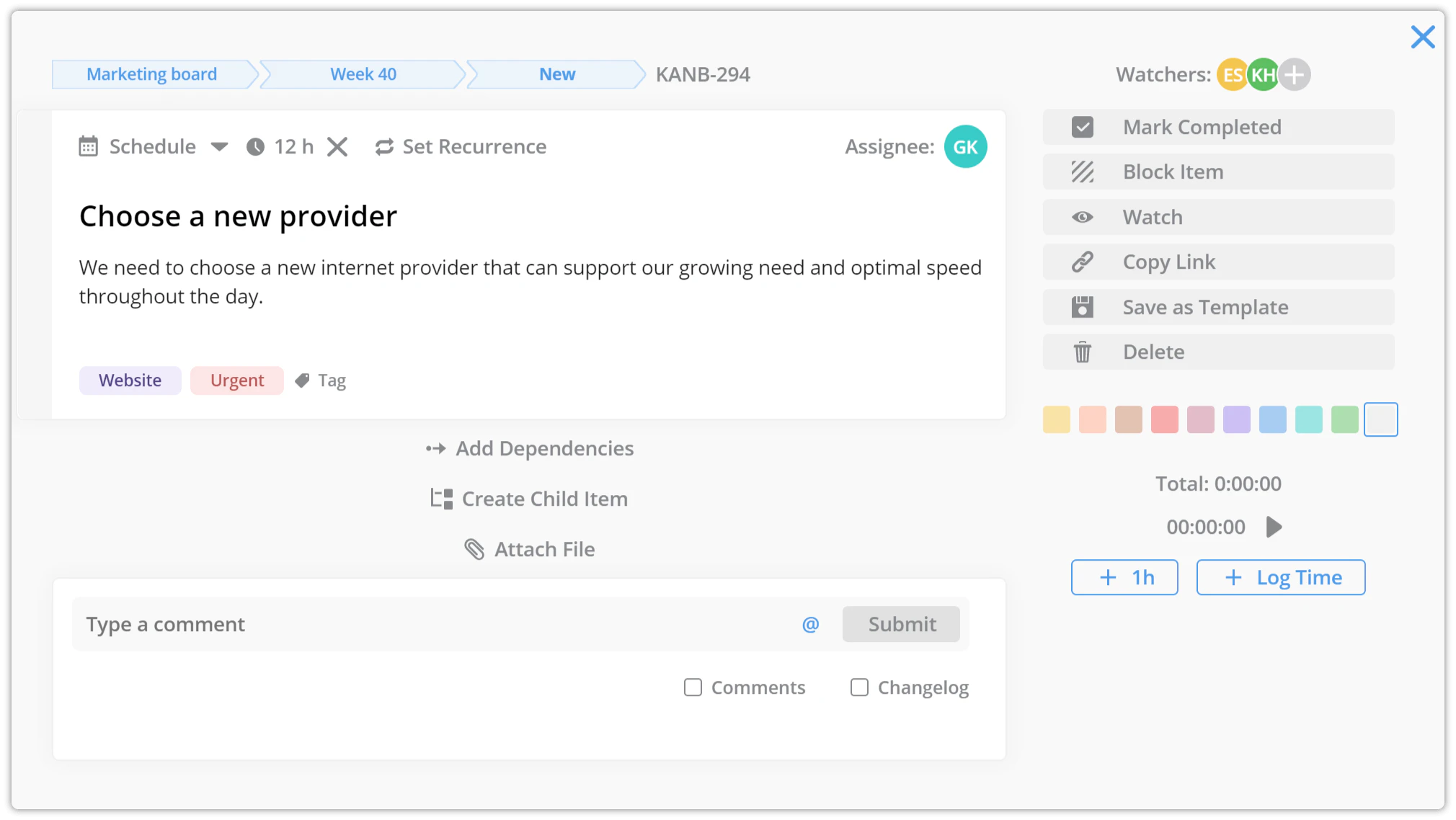
Task: Click the calendar Schedule icon
Action: click(x=88, y=146)
